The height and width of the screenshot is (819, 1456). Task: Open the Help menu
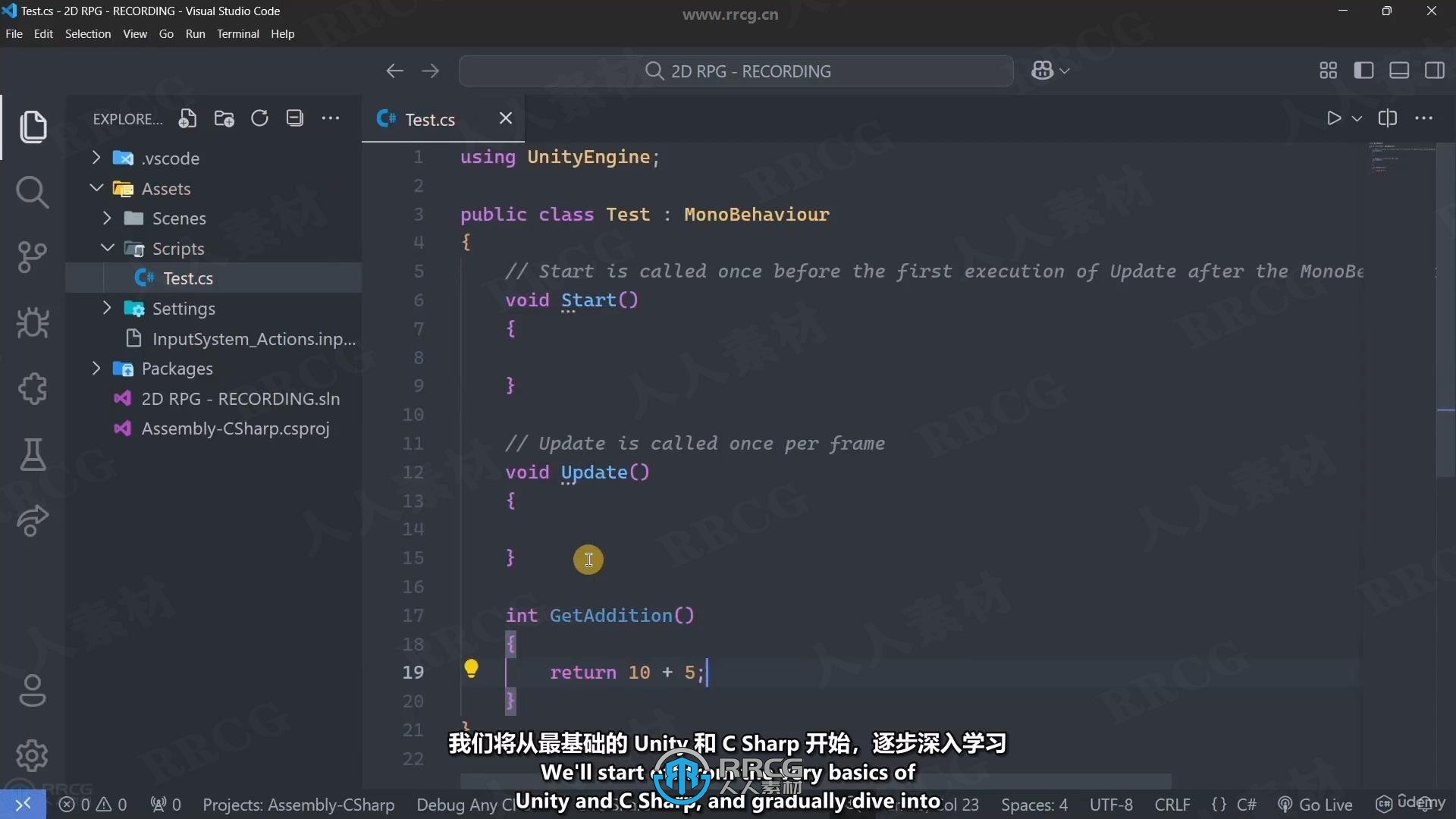(x=283, y=34)
